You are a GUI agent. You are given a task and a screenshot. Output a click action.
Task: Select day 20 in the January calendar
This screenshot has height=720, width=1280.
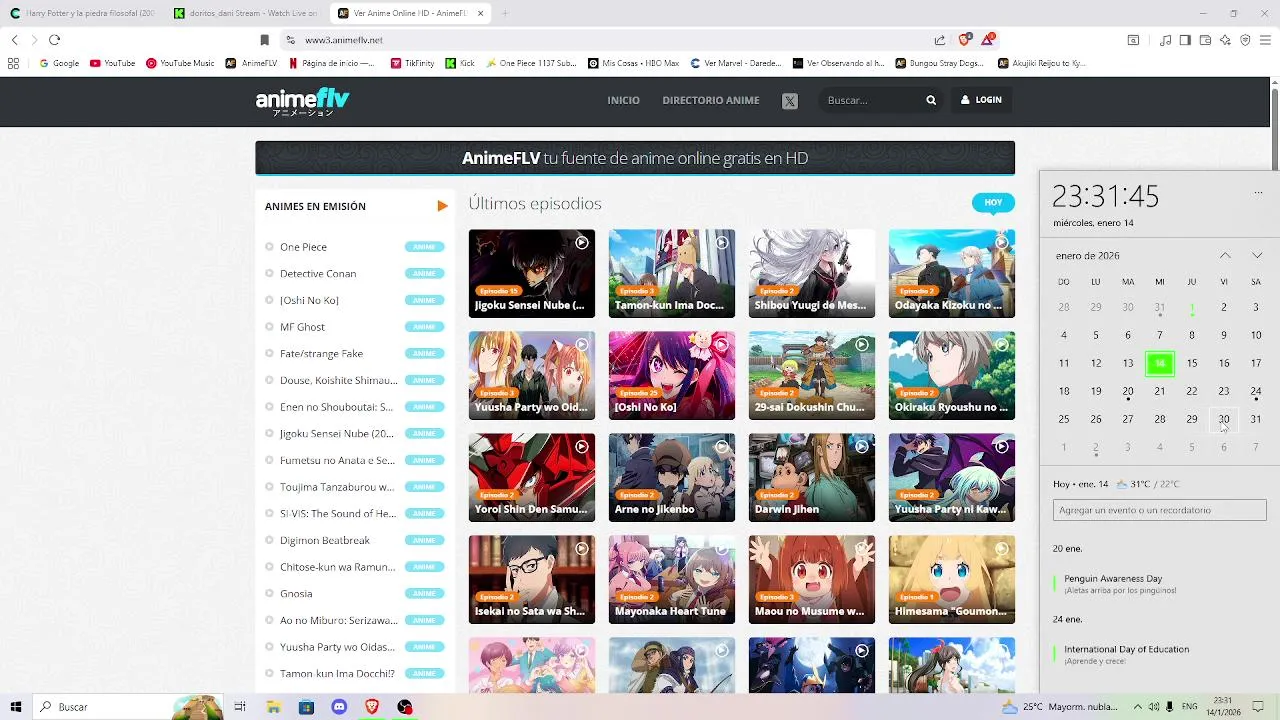1128,391
